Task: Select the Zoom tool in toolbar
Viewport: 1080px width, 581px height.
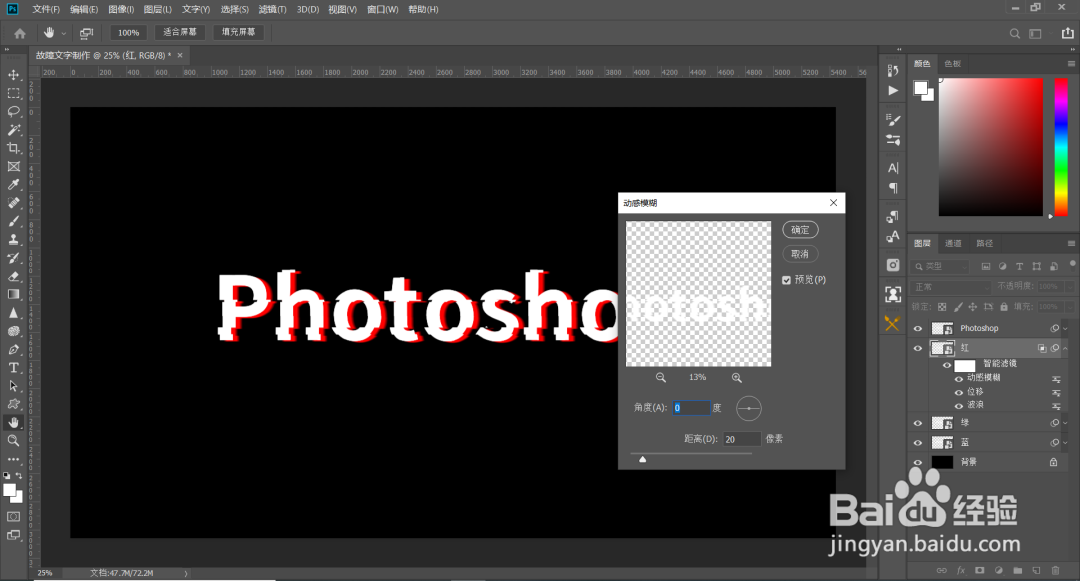Action: (13, 441)
